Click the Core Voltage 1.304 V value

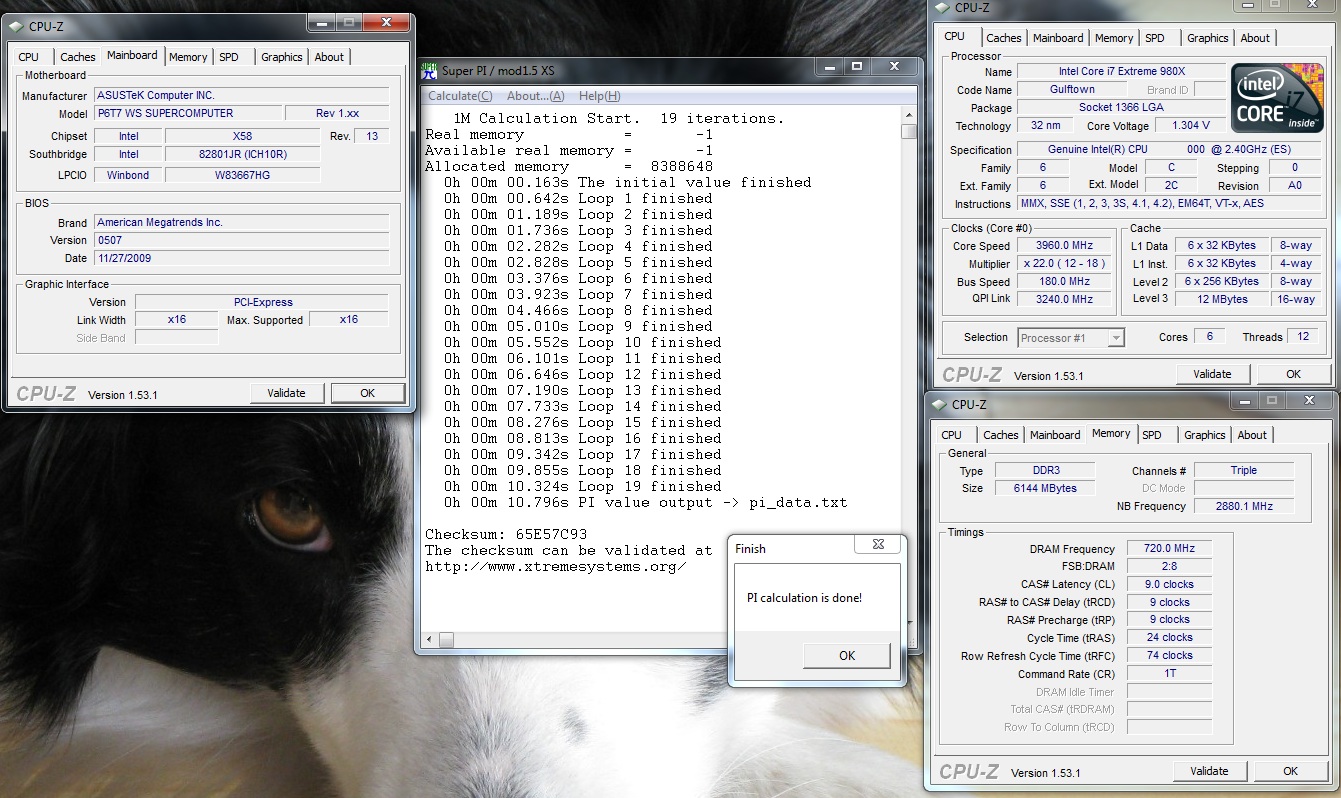(1190, 125)
